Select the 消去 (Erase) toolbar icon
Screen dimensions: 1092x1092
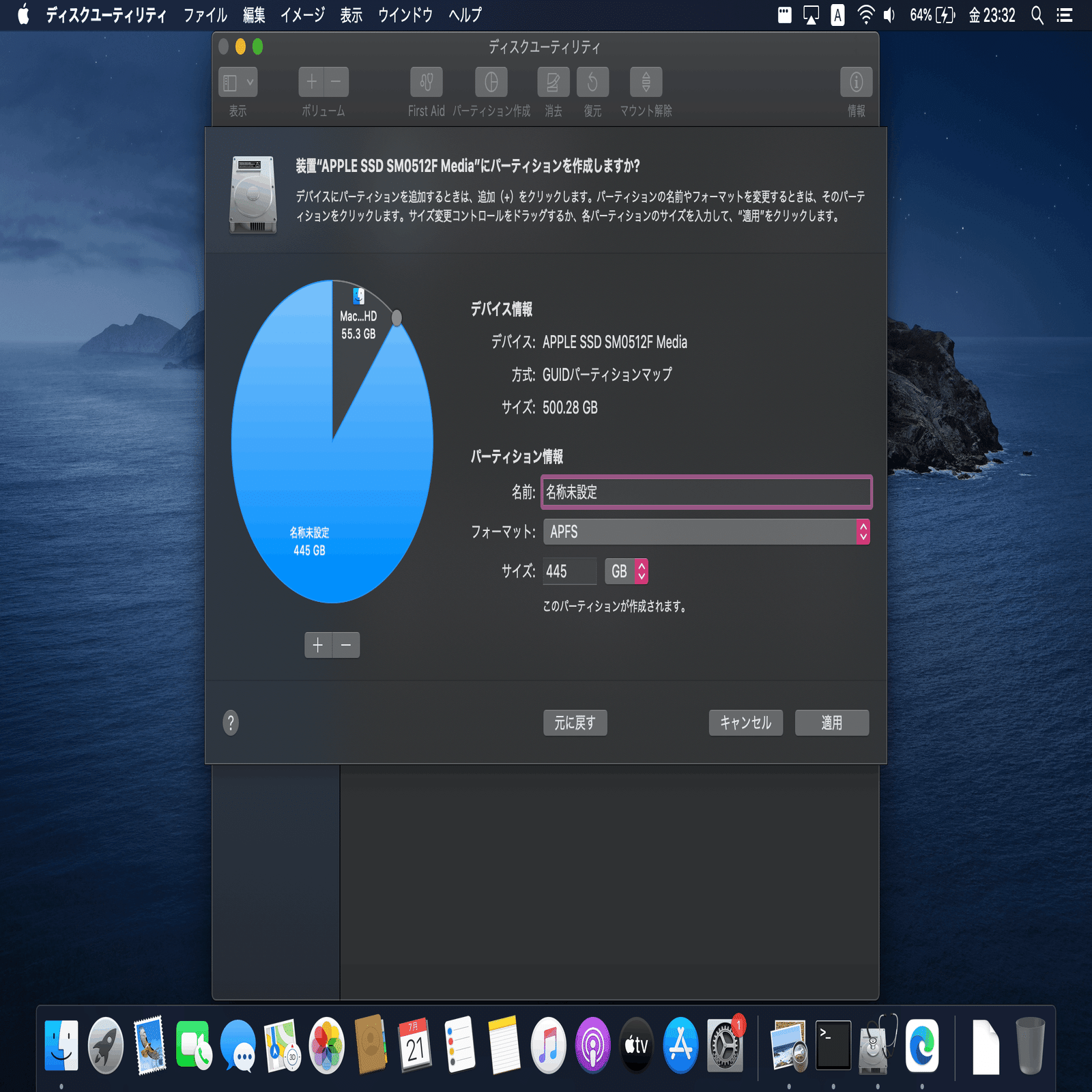(552, 82)
